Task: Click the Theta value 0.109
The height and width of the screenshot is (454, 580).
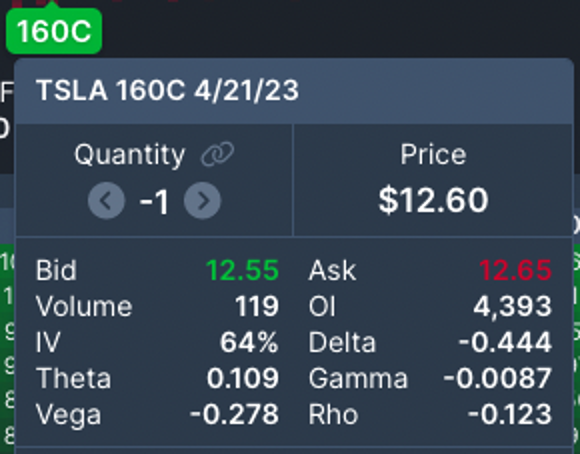Action: 243,378
